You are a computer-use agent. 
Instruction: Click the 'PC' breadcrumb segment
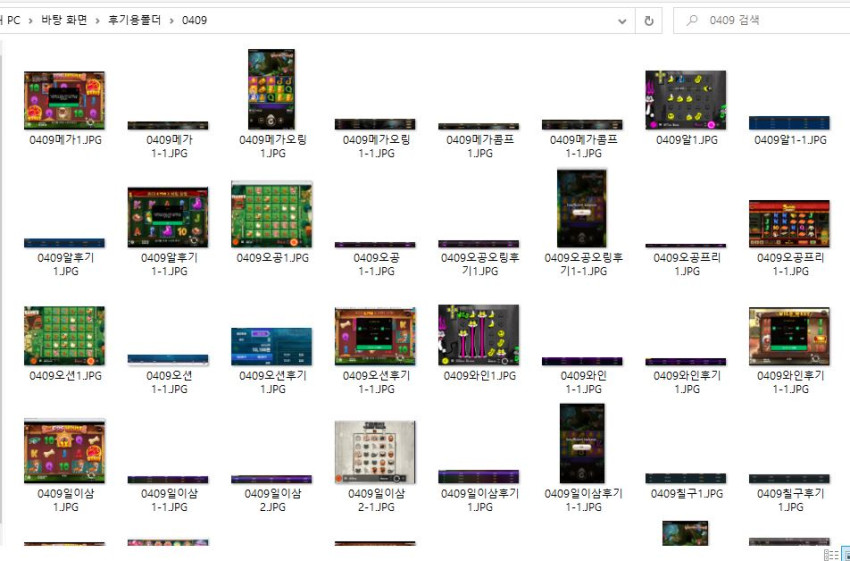pos(13,21)
